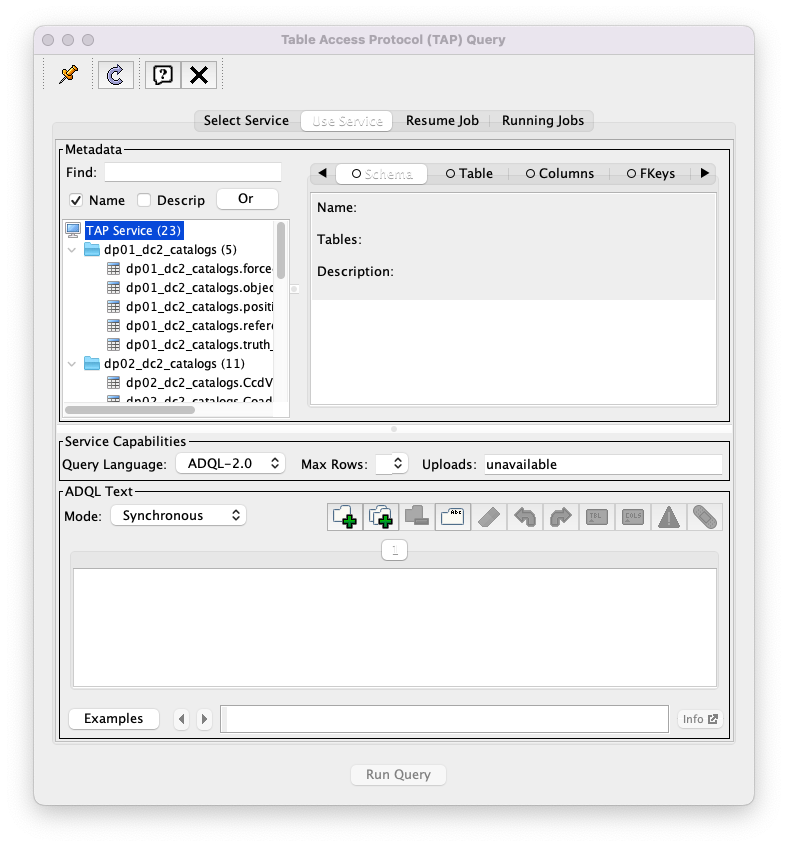Viewport: 788px width, 847px height.
Task: Click the dp01_dc2_catalogs folder icon
Action: 92,250
